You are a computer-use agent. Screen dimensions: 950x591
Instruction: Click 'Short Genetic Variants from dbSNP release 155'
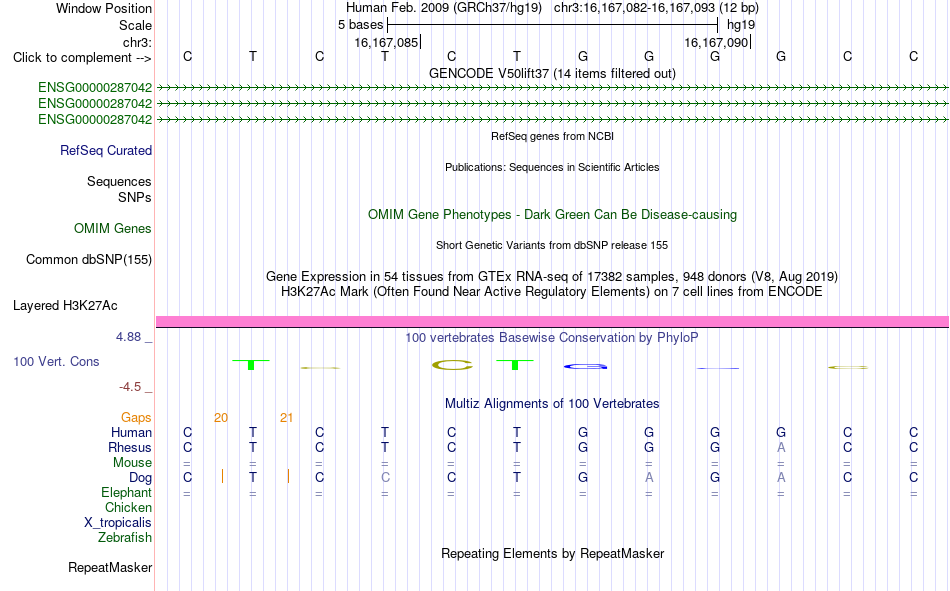click(x=552, y=245)
